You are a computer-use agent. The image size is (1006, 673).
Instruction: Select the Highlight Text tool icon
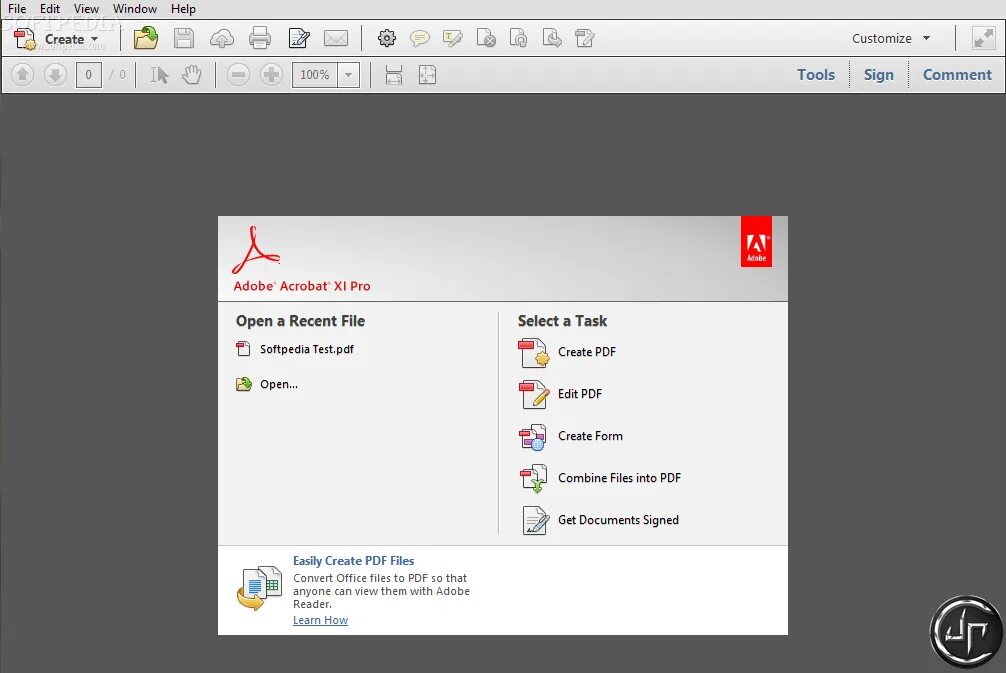(x=452, y=38)
